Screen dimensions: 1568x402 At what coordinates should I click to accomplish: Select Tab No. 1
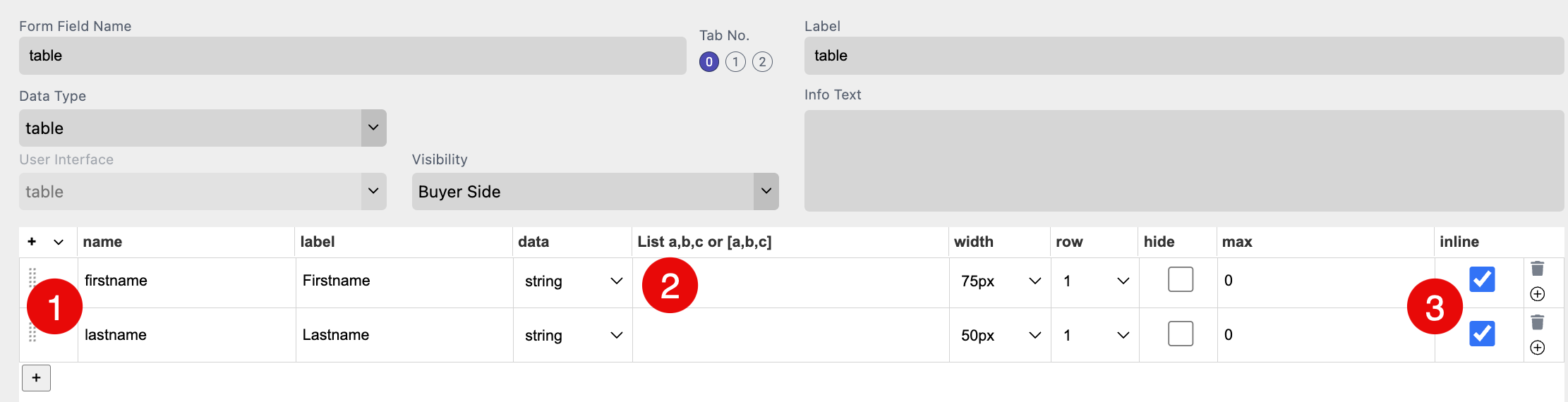pyautogui.click(x=735, y=62)
